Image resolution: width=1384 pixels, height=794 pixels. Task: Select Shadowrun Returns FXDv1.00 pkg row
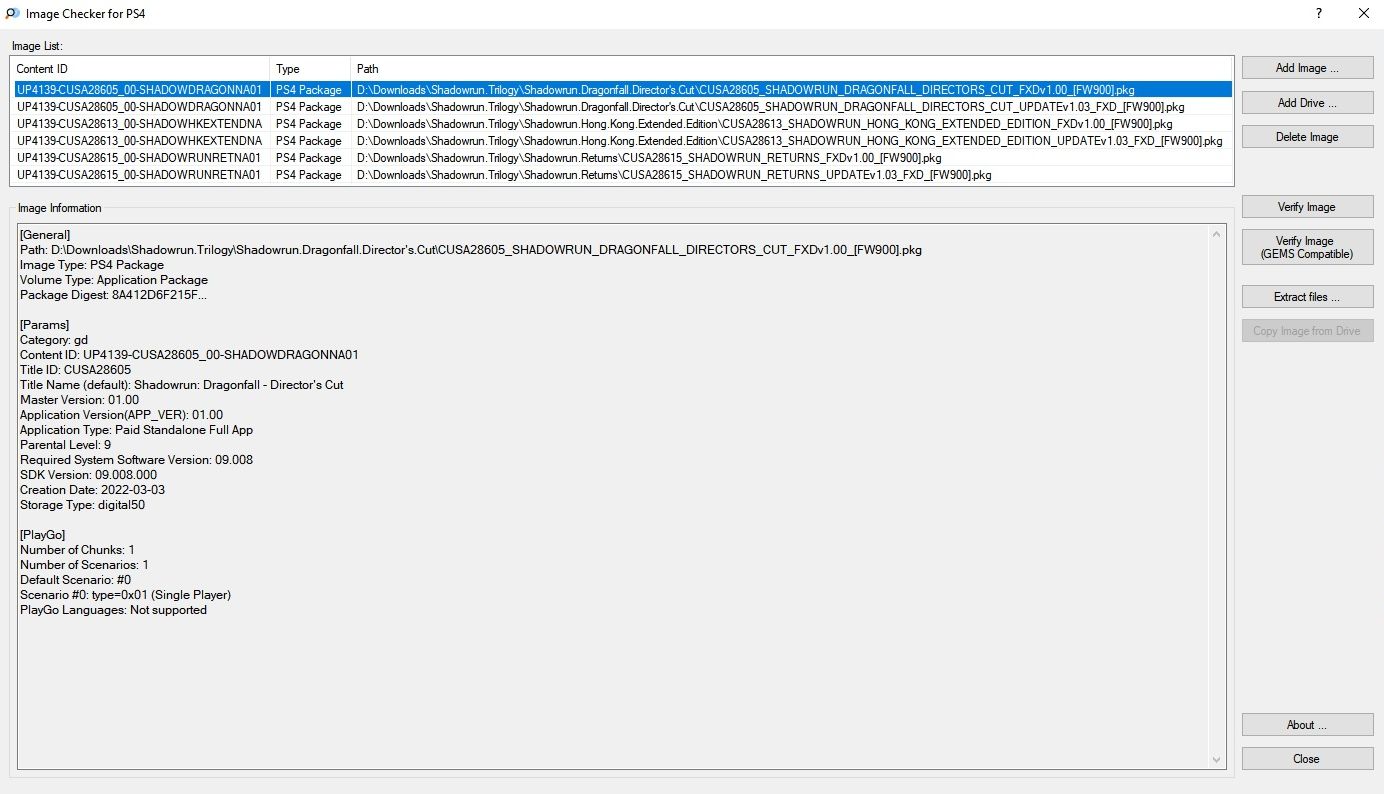click(x=622, y=157)
